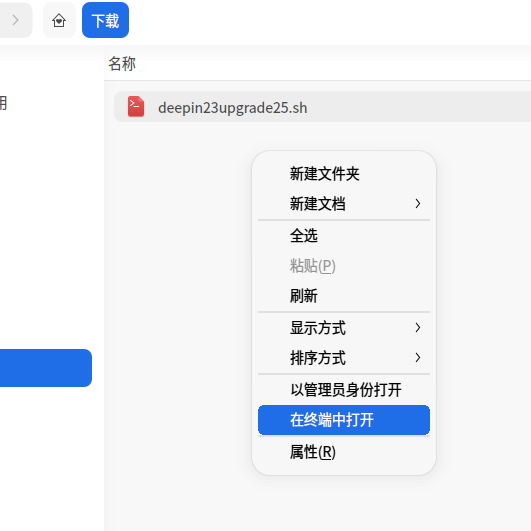Open the 新建文档 submenu entry
531x531 pixels.
[344, 204]
